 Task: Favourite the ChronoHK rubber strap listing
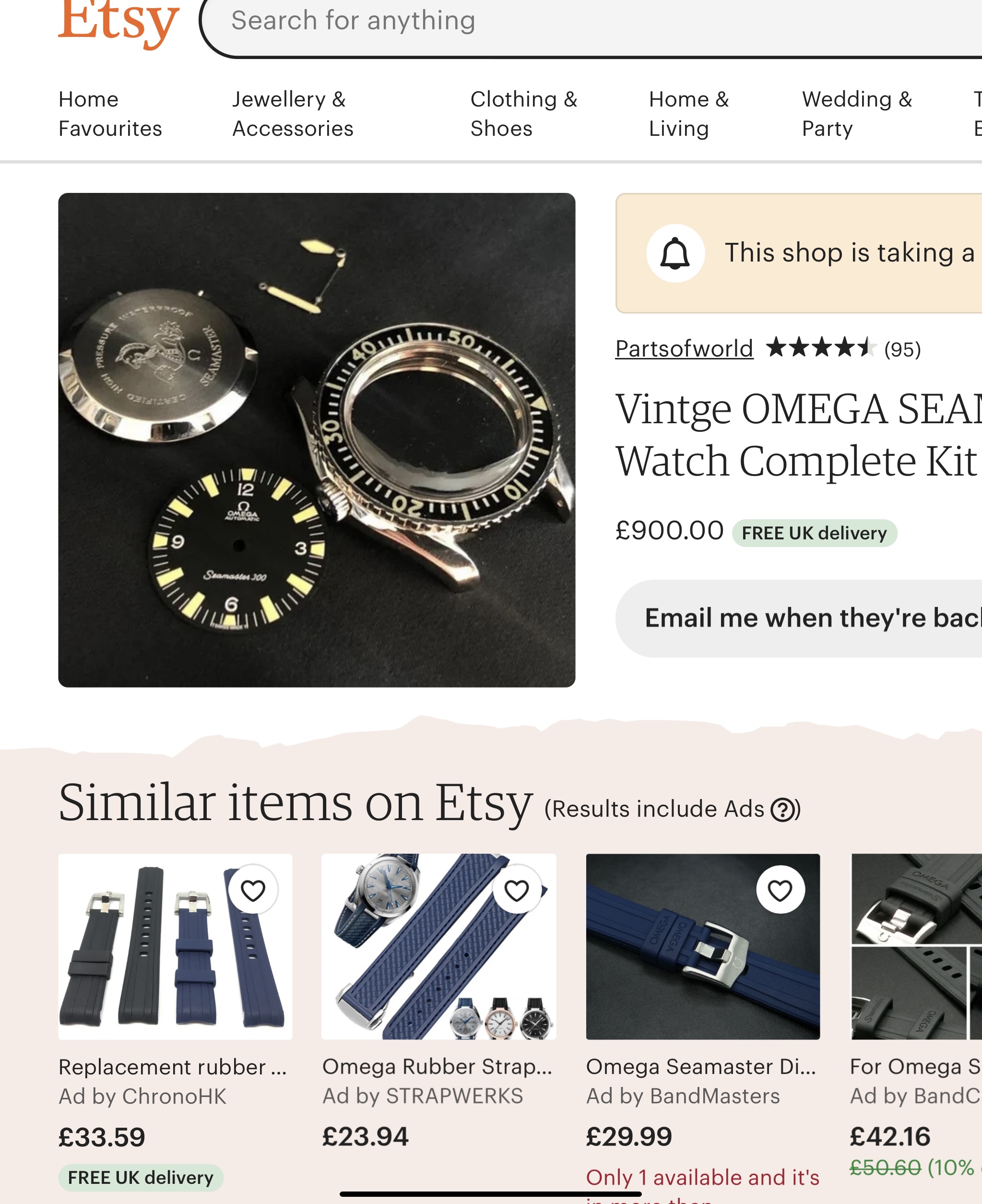pos(253,890)
